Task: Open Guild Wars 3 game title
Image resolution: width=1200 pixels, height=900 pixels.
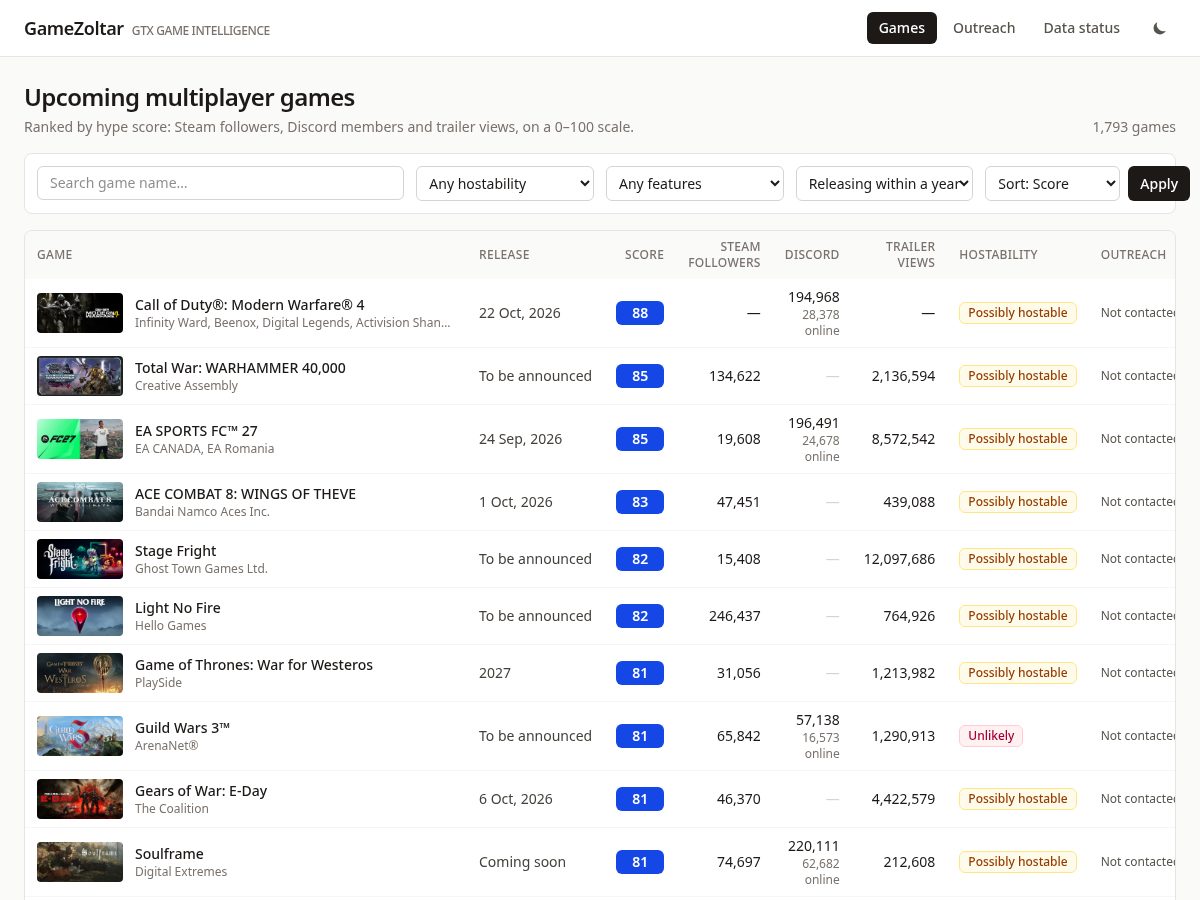Action: click(182, 727)
